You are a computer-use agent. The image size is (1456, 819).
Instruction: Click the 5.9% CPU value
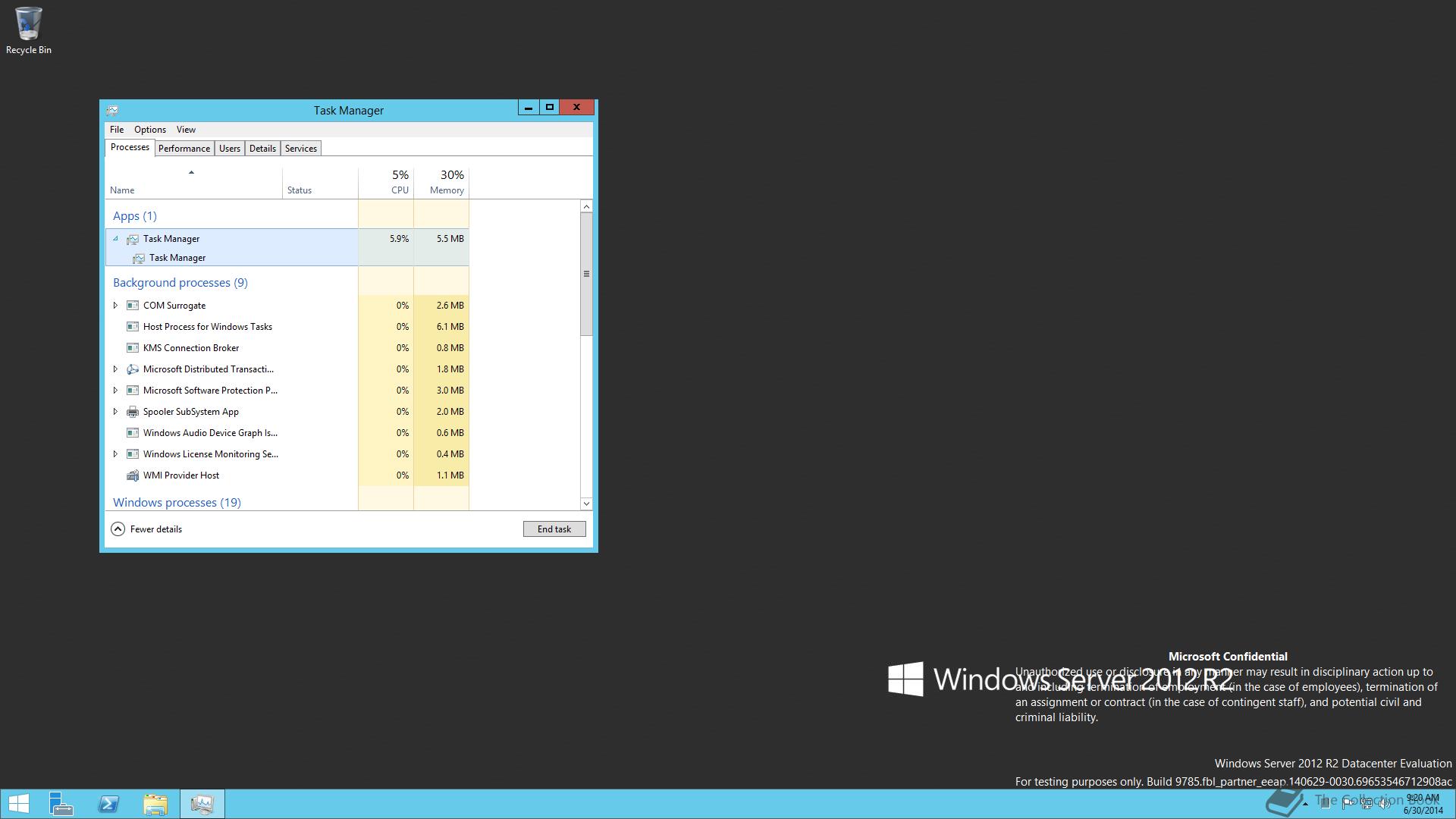(x=400, y=239)
